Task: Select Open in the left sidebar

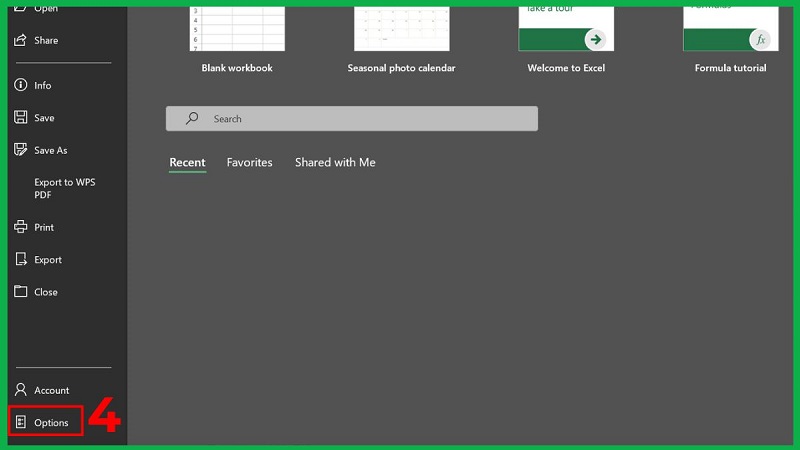Action: pos(45,9)
